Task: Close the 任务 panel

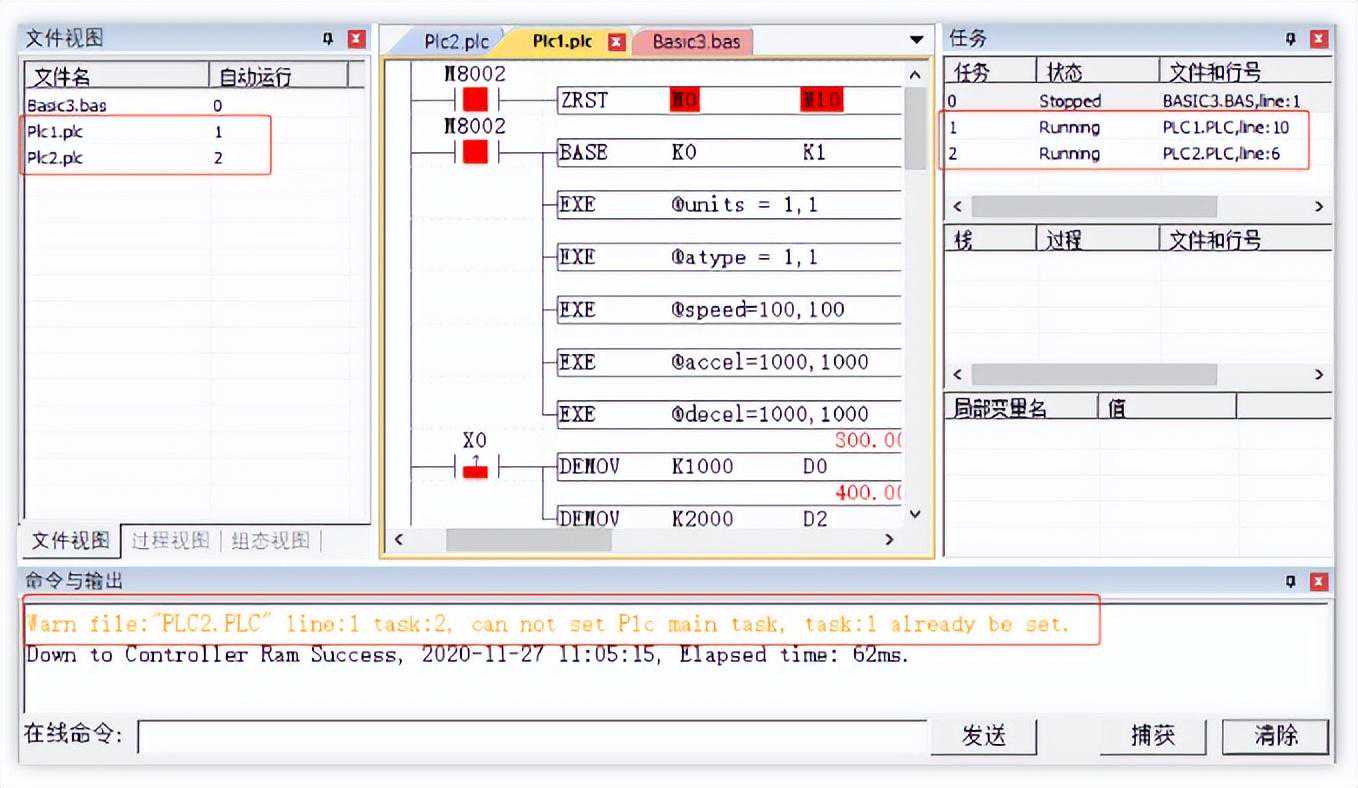Action: (1319, 39)
